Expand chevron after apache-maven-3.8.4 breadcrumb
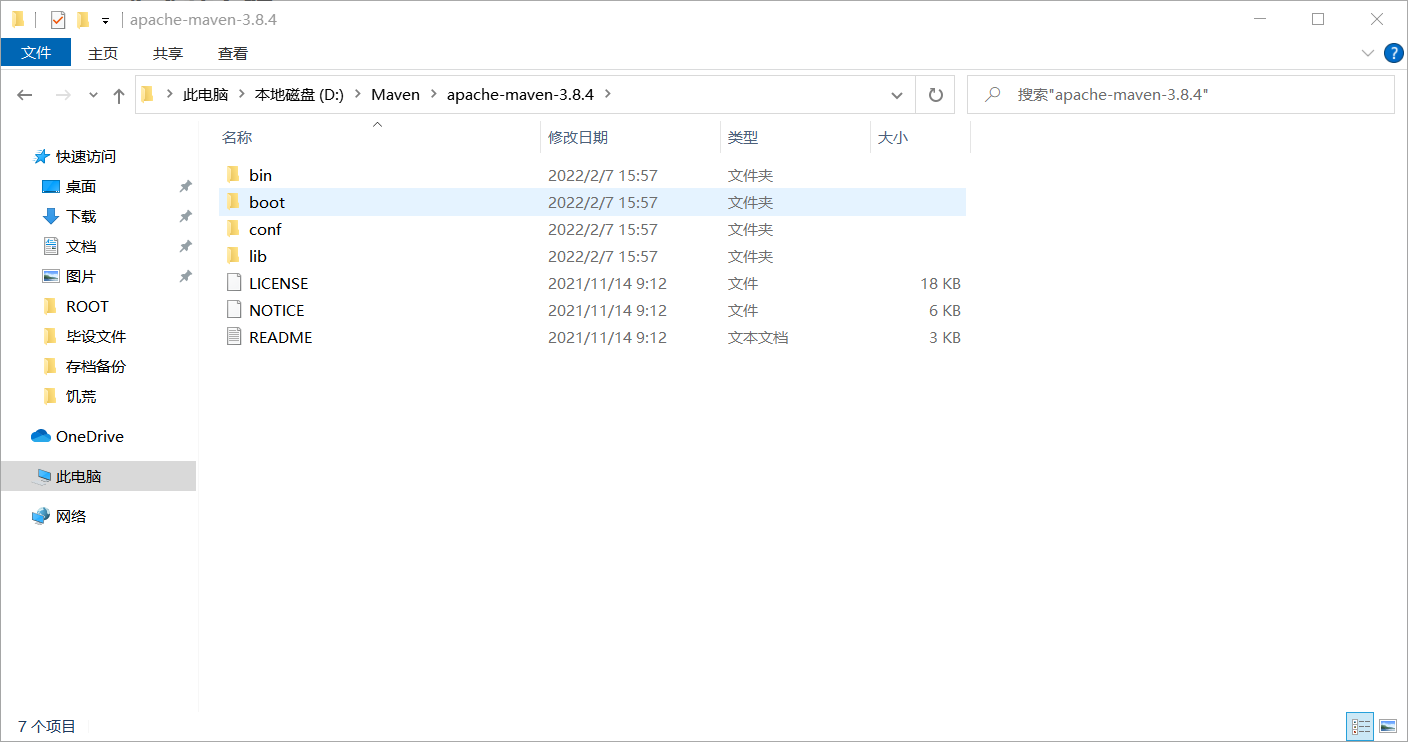This screenshot has width=1408, height=742. point(607,94)
